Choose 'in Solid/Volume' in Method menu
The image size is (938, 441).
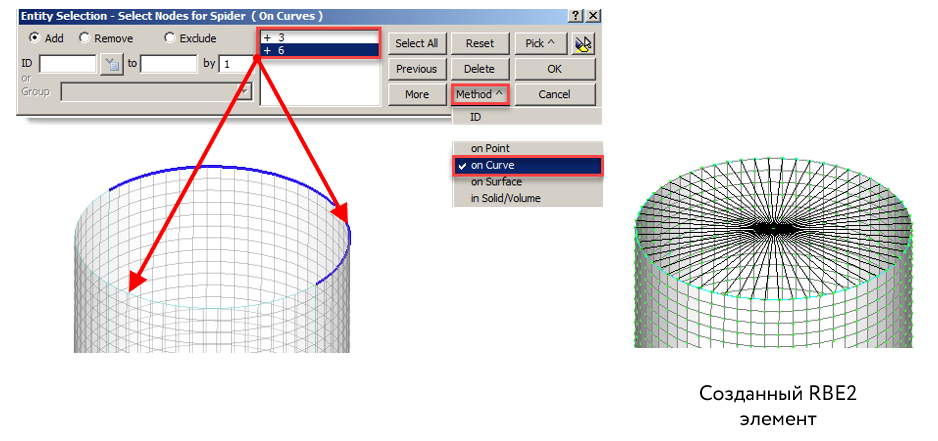[527, 198]
